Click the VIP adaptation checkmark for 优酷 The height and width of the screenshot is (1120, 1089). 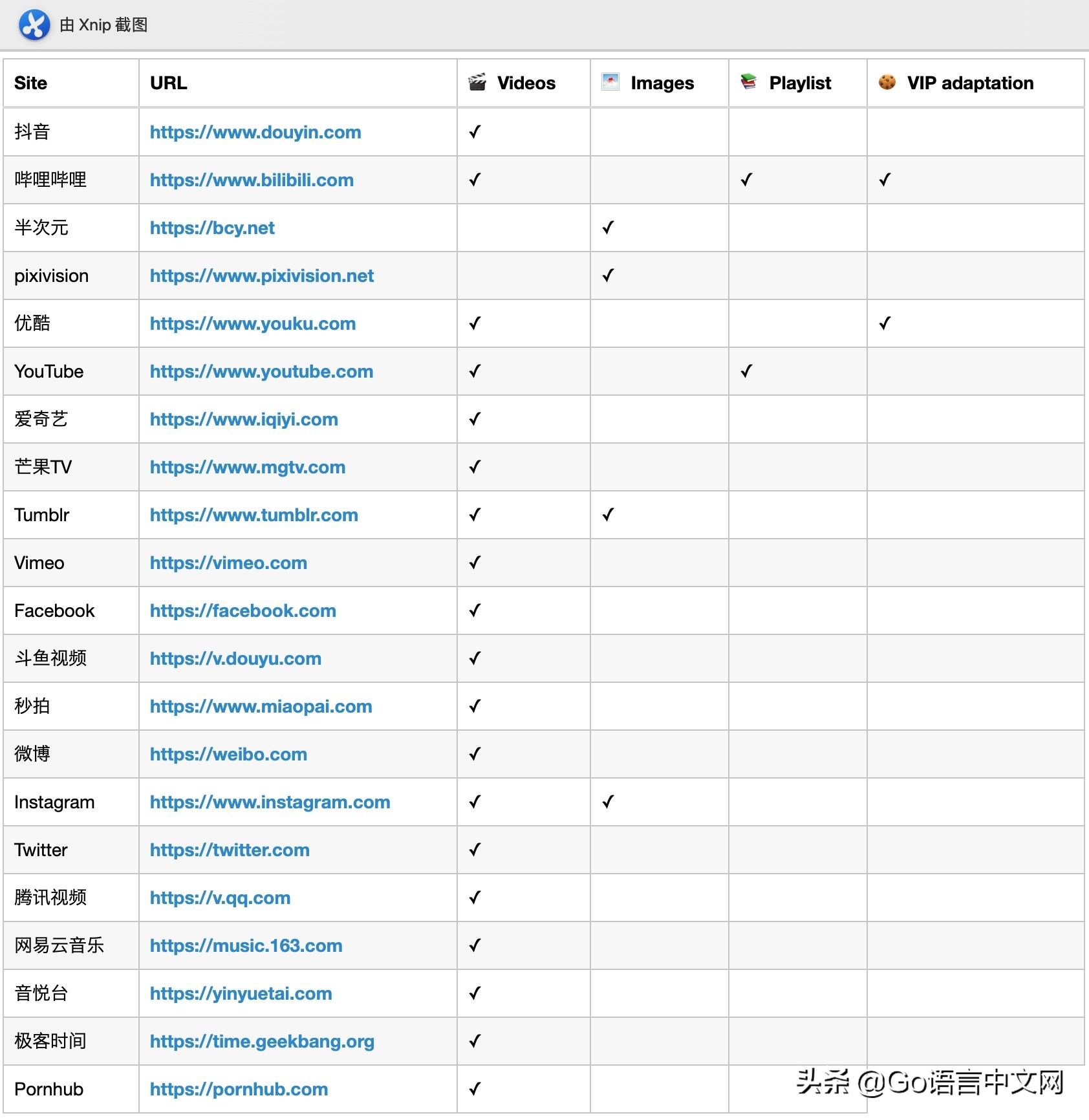tap(883, 323)
